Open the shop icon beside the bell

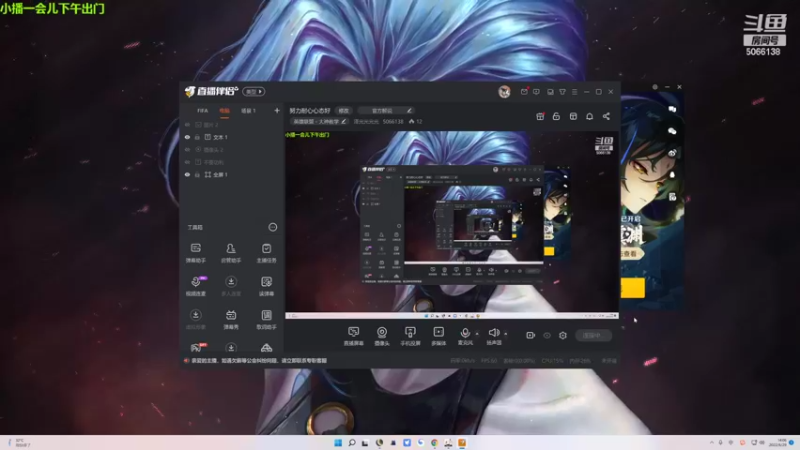(573, 116)
